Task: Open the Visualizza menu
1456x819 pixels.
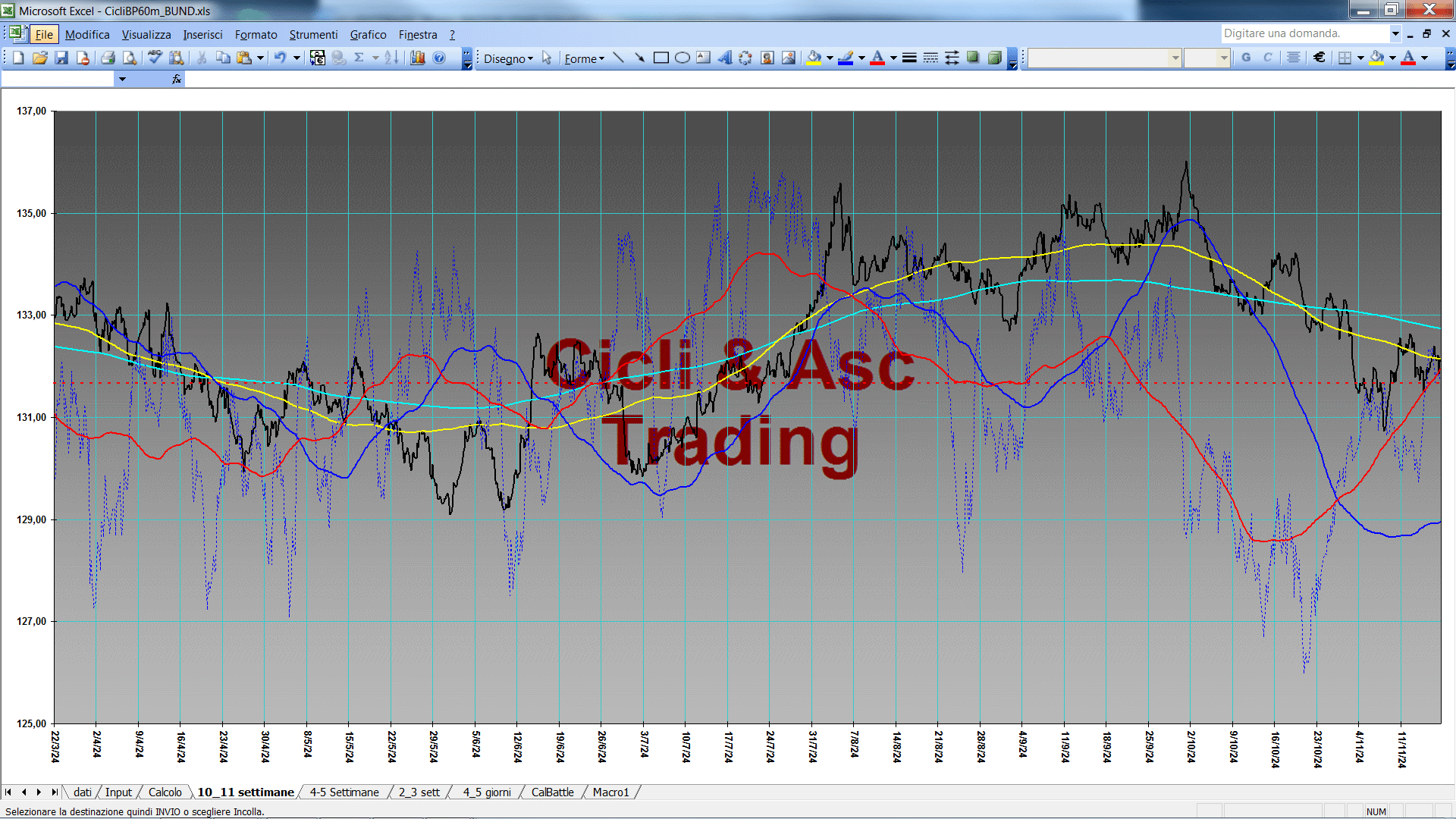Action: pyautogui.click(x=146, y=35)
